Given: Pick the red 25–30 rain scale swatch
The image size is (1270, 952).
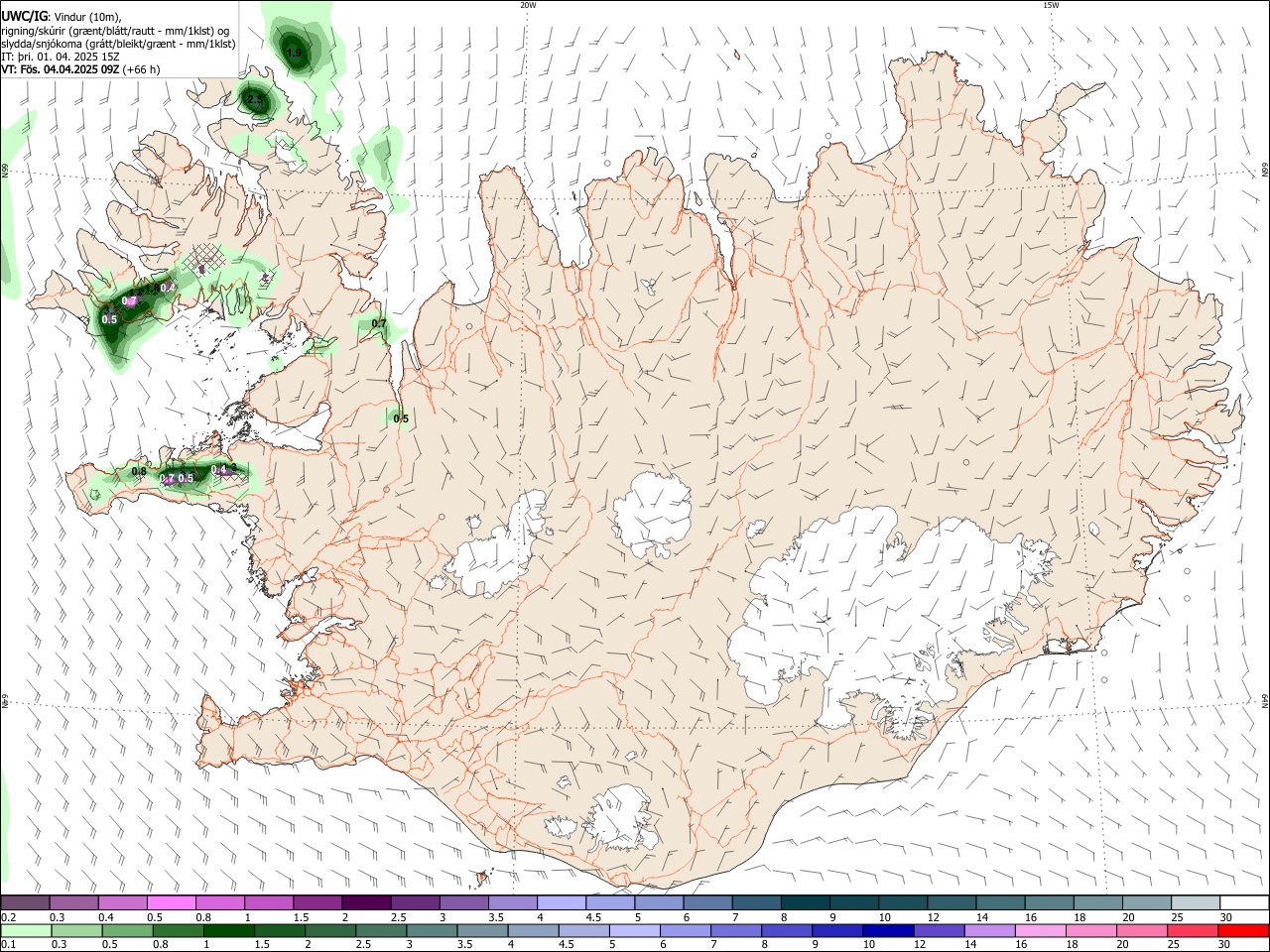Looking at the screenshot, I should 1194,931.
